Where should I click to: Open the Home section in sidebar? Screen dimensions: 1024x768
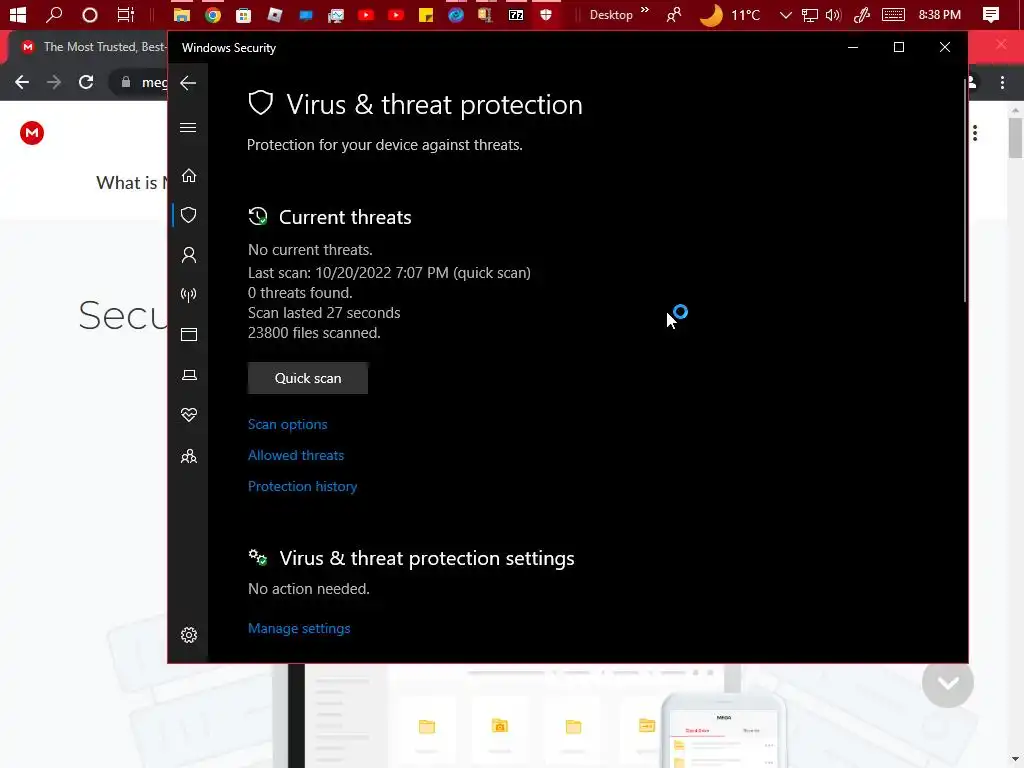point(189,176)
